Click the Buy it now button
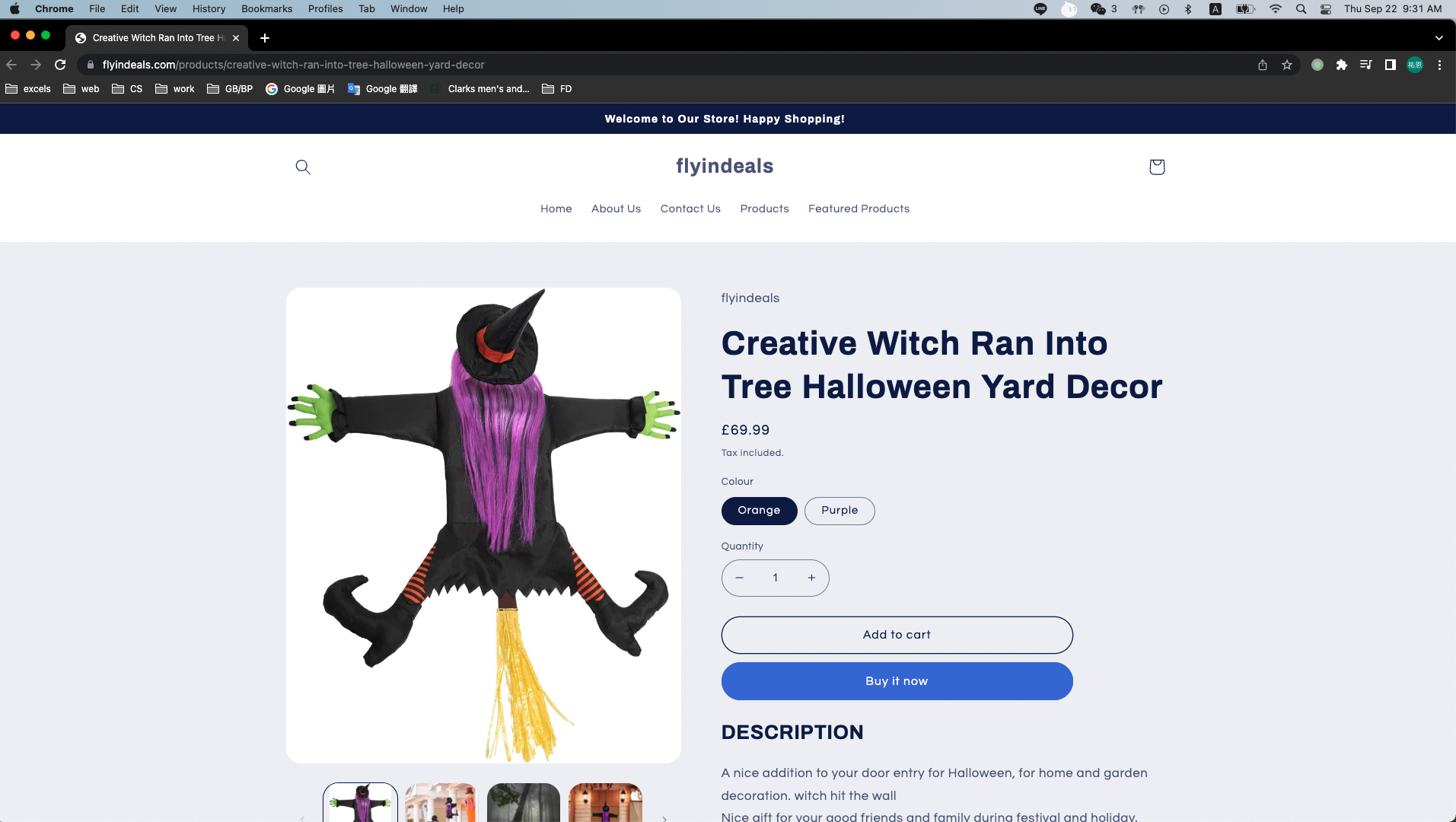The width and height of the screenshot is (1456, 822). (x=897, y=681)
